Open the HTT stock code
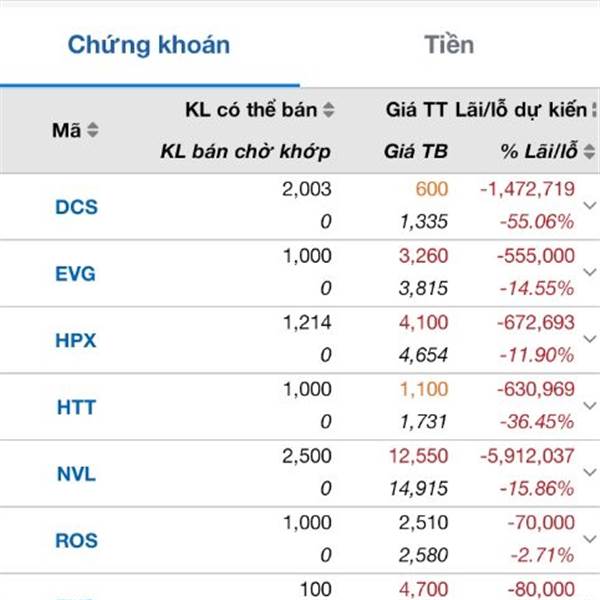 (x=76, y=407)
